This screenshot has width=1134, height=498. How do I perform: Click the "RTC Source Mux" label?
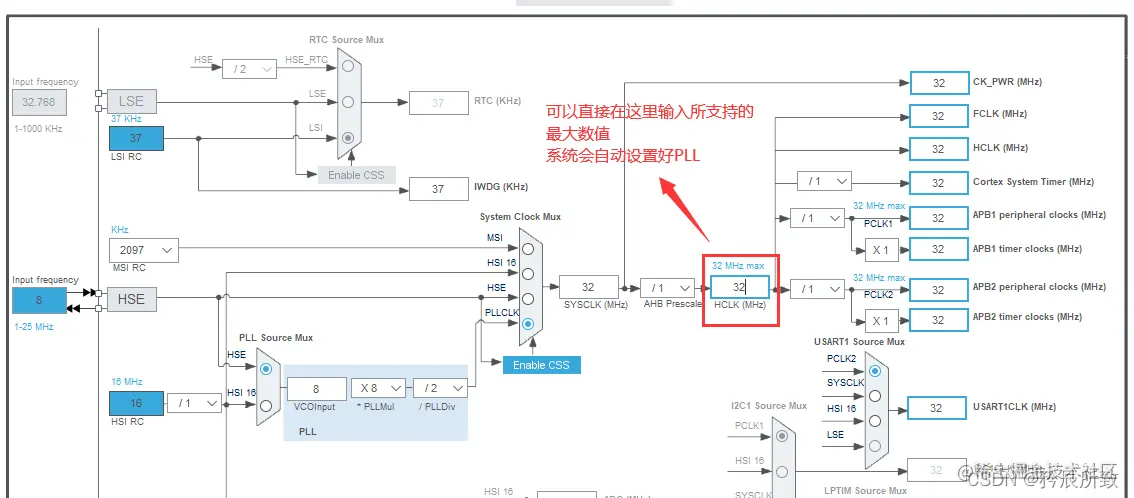[346, 40]
